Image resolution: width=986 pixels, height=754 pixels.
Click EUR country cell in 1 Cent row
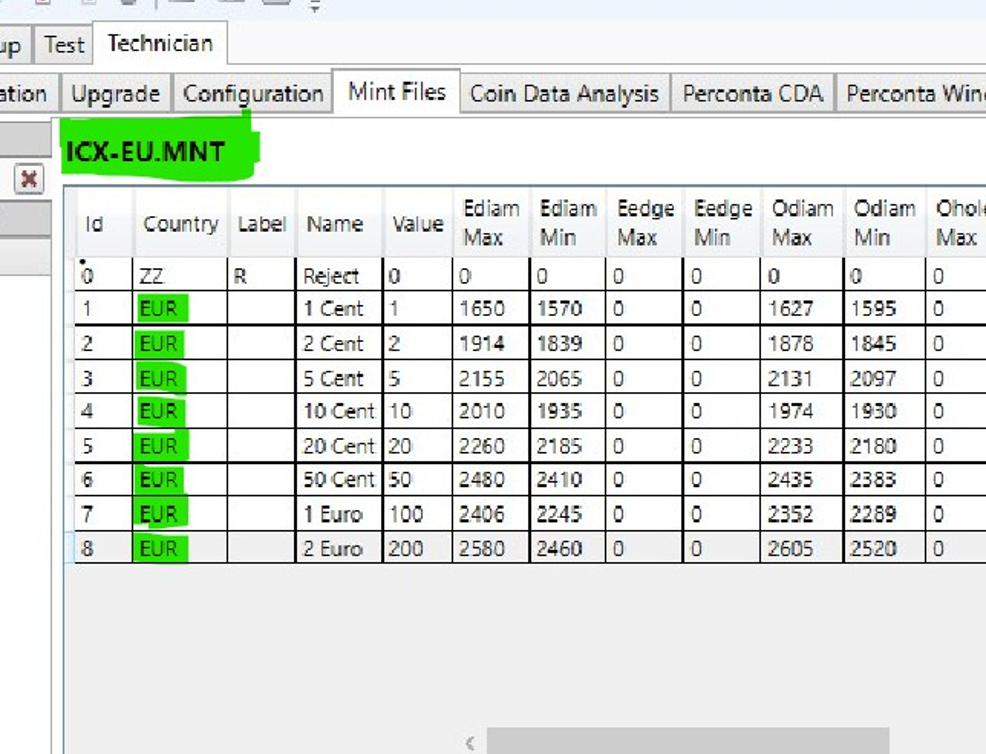[x=180, y=308]
